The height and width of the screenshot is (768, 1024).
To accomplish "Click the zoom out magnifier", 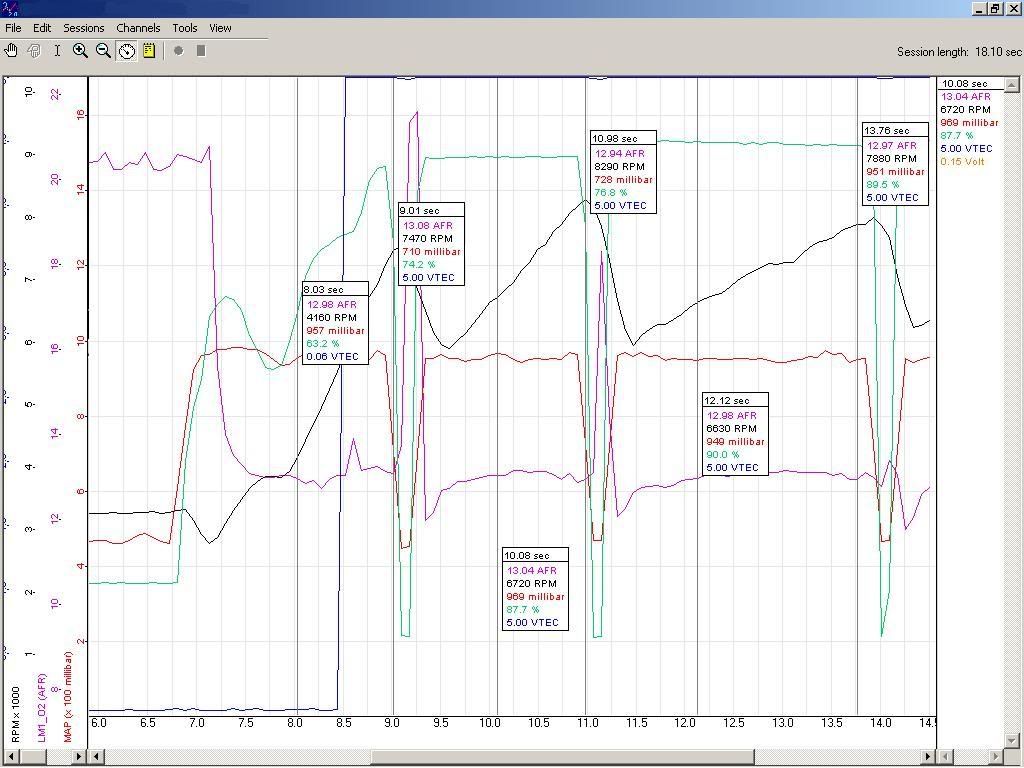I will 103,51.
